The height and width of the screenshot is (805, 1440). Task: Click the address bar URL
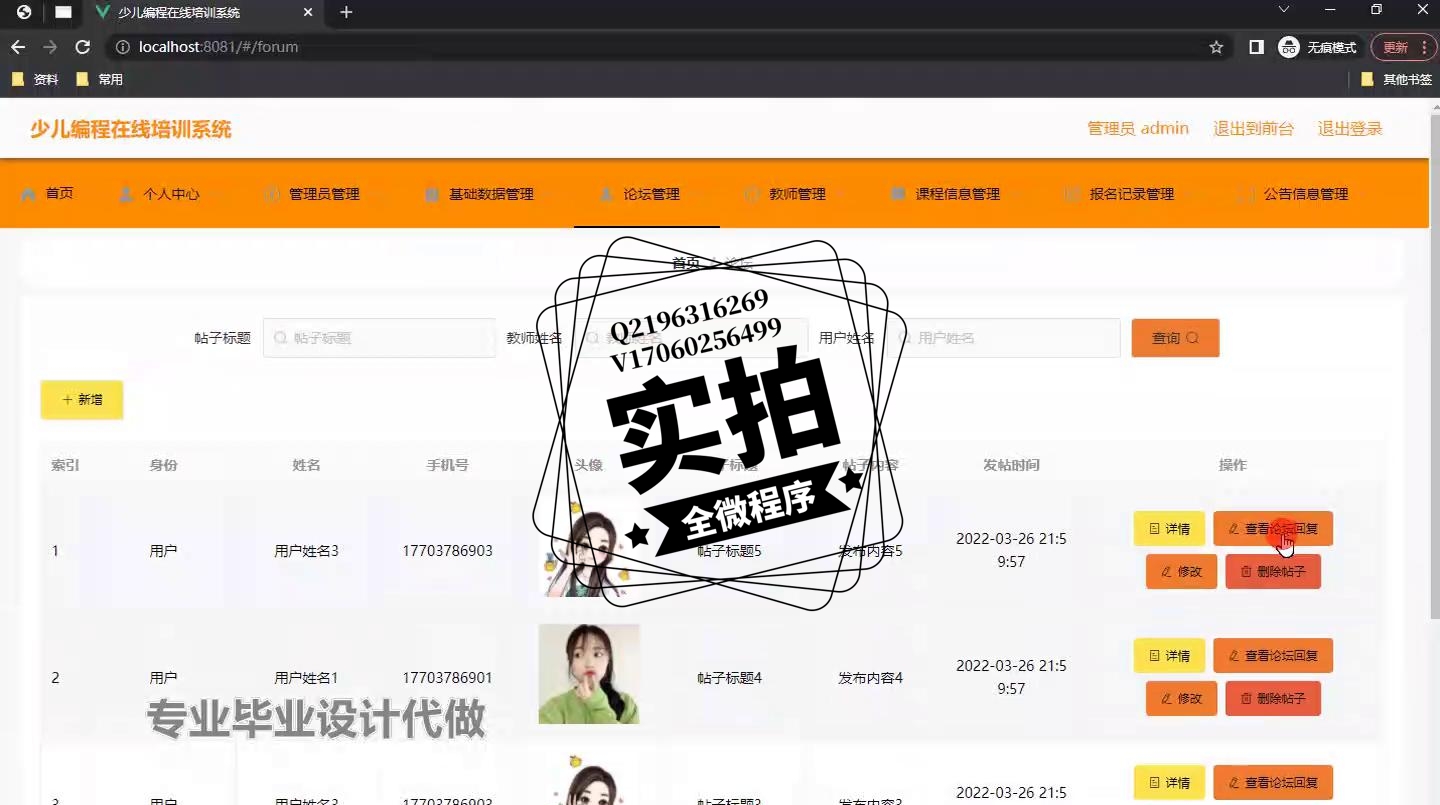[x=218, y=47]
